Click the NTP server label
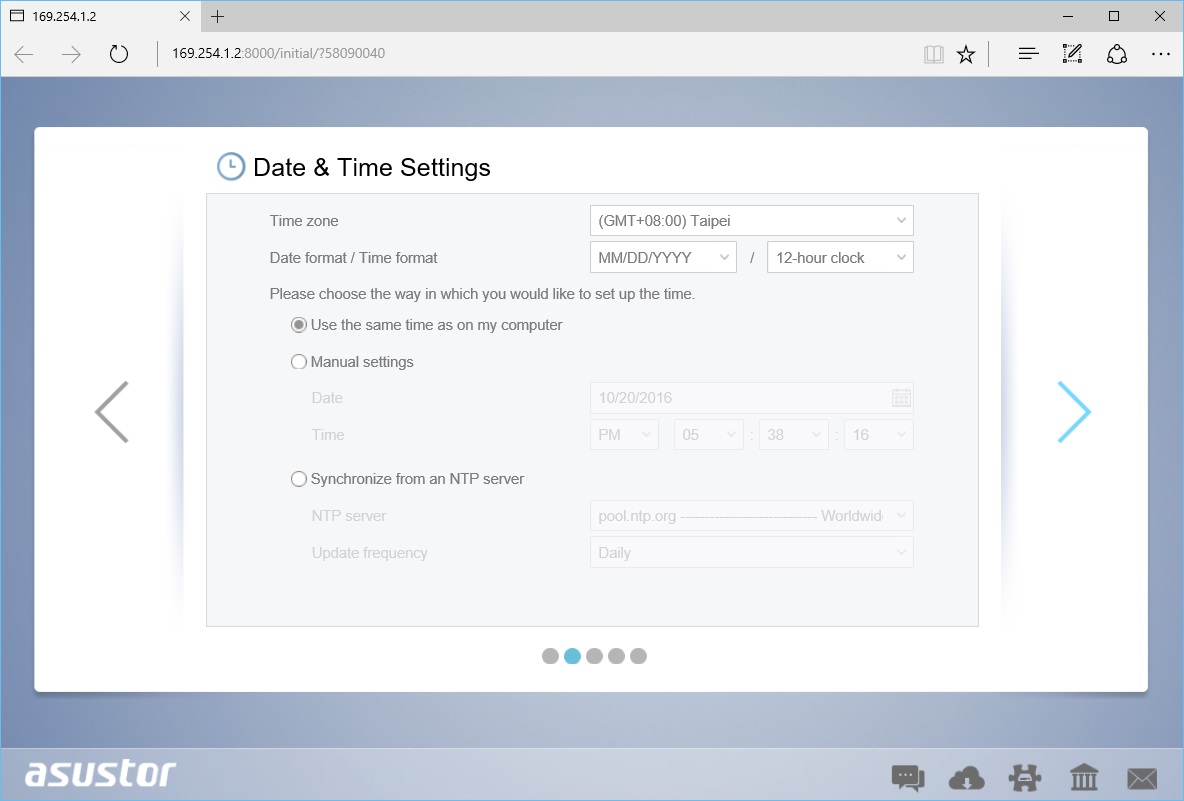1184x801 pixels. tap(348, 516)
